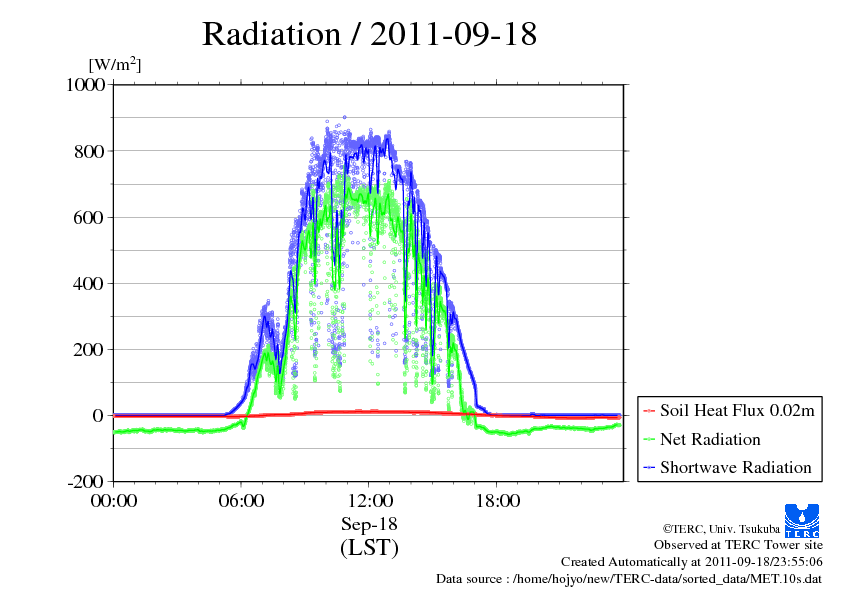Click the '(LST)' time zone label
This screenshot has width=842, height=595.
(369, 548)
